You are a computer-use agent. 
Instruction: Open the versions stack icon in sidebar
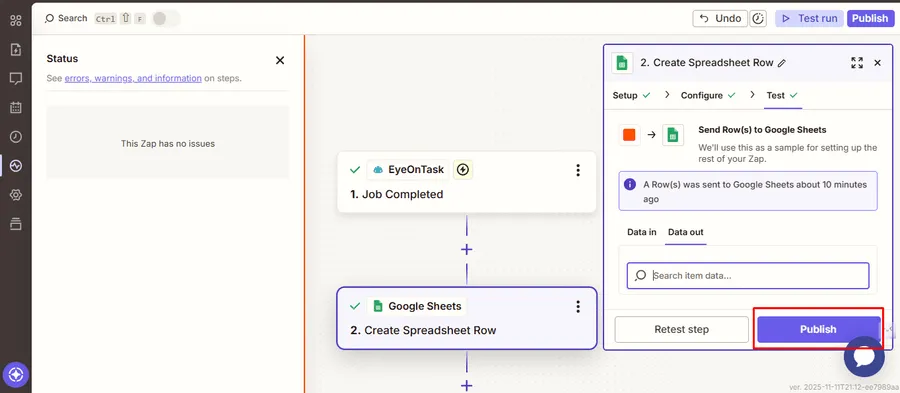pyautogui.click(x=15, y=224)
